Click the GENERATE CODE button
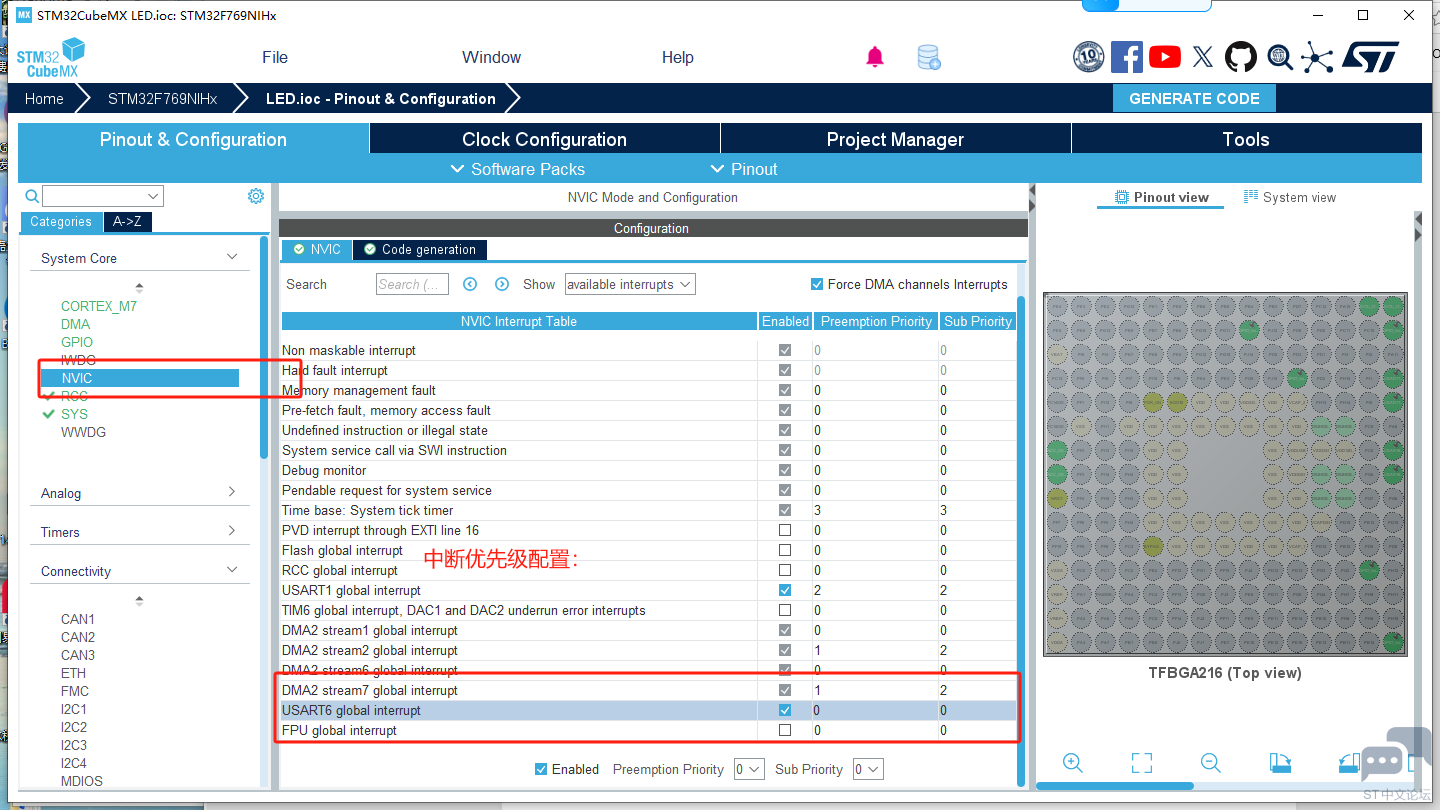The width and height of the screenshot is (1440, 810). click(x=1194, y=98)
